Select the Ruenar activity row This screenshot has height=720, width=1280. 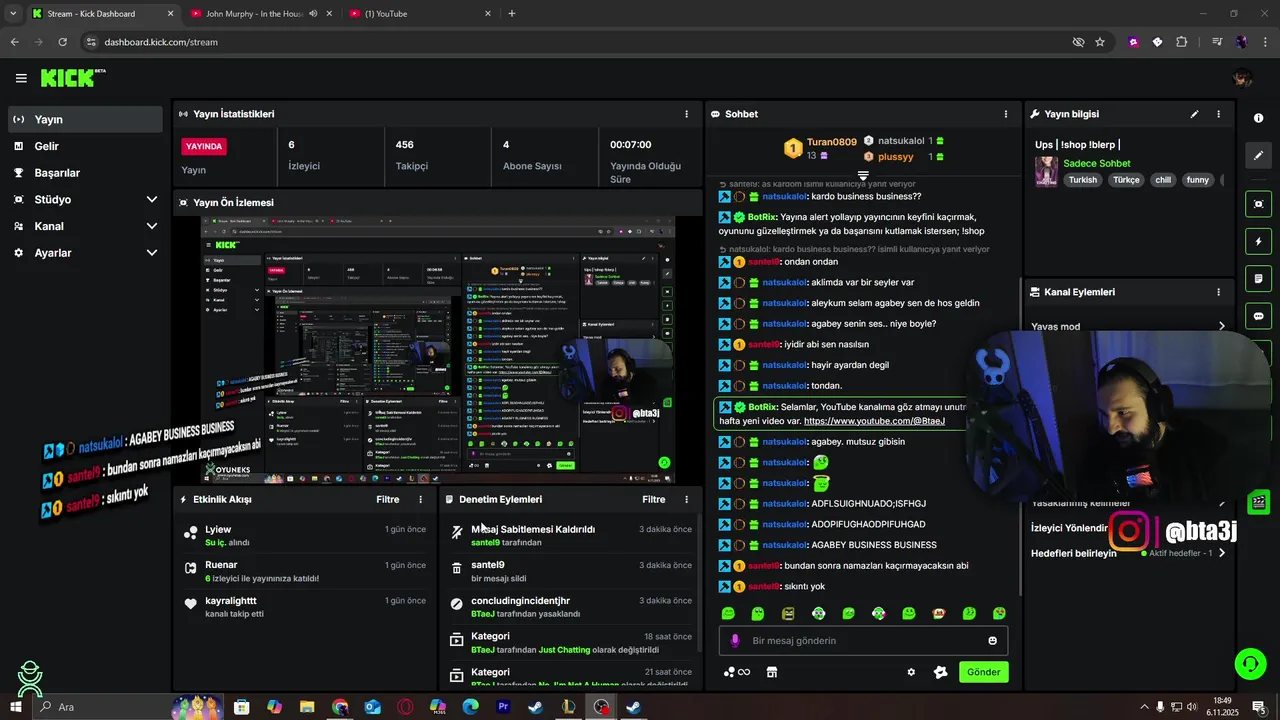coord(304,571)
